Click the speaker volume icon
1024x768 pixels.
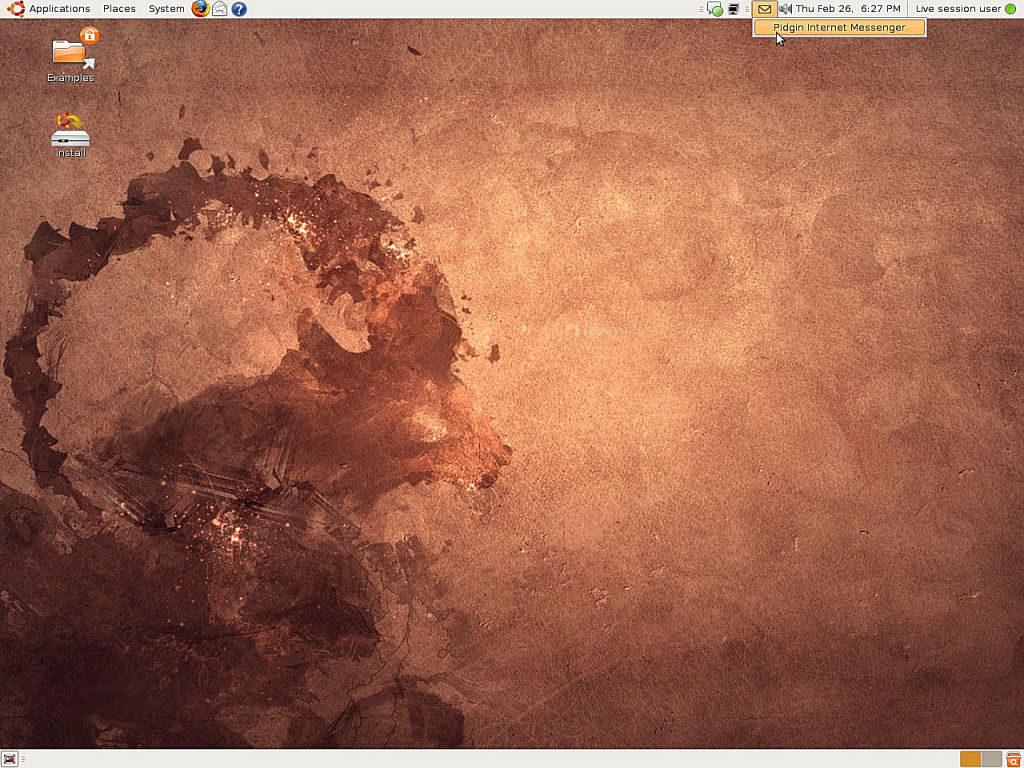pyautogui.click(x=785, y=9)
